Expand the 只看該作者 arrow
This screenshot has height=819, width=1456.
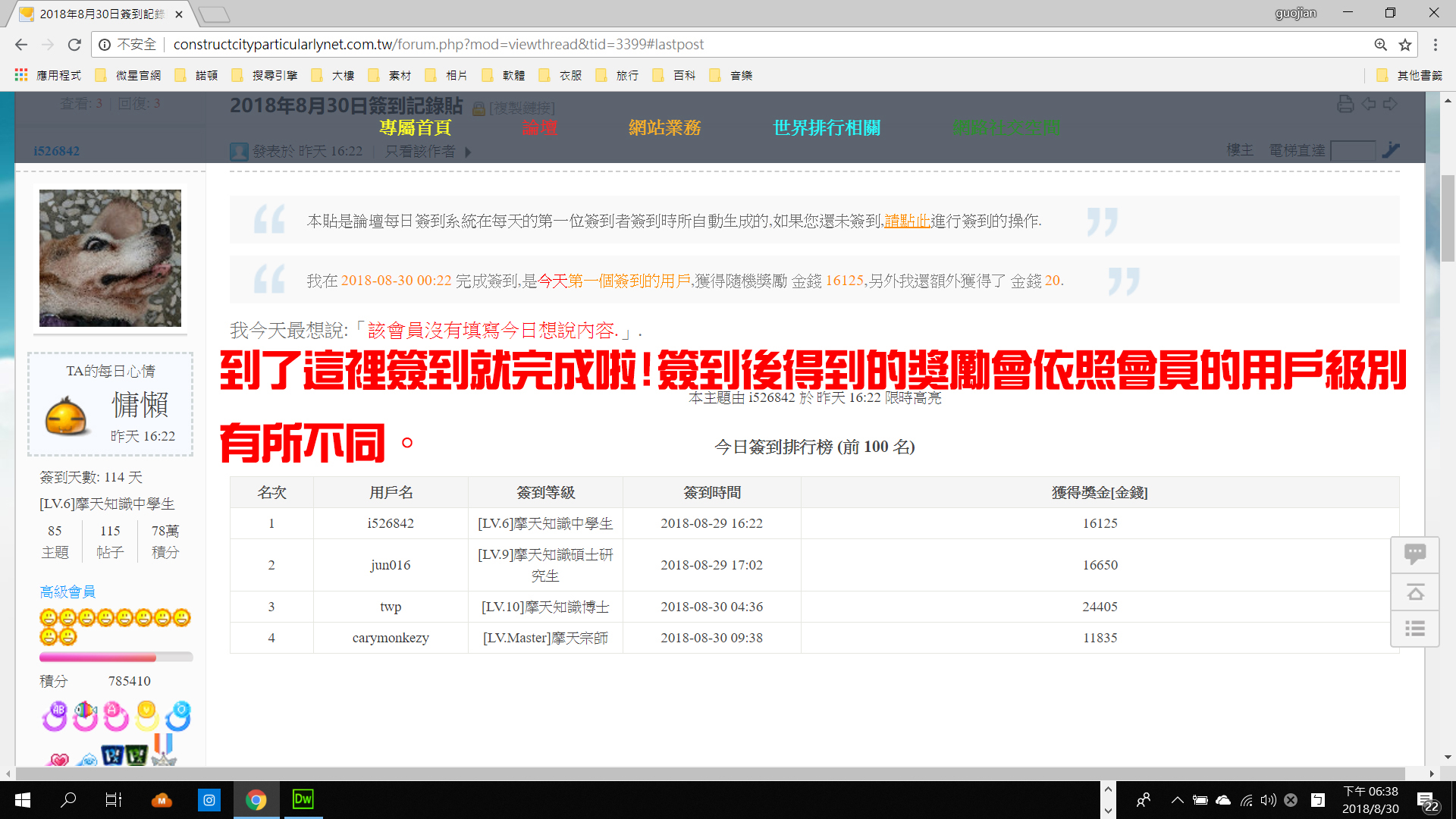(468, 152)
